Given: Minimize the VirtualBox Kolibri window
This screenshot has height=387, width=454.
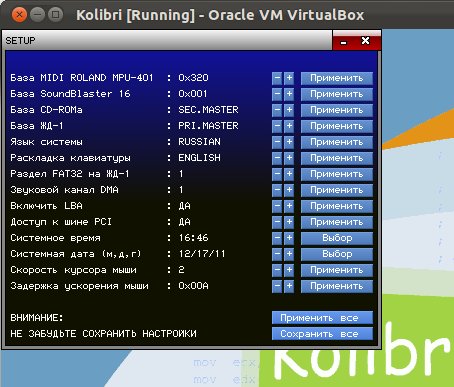Looking at the screenshot, I should [x=37, y=15].
